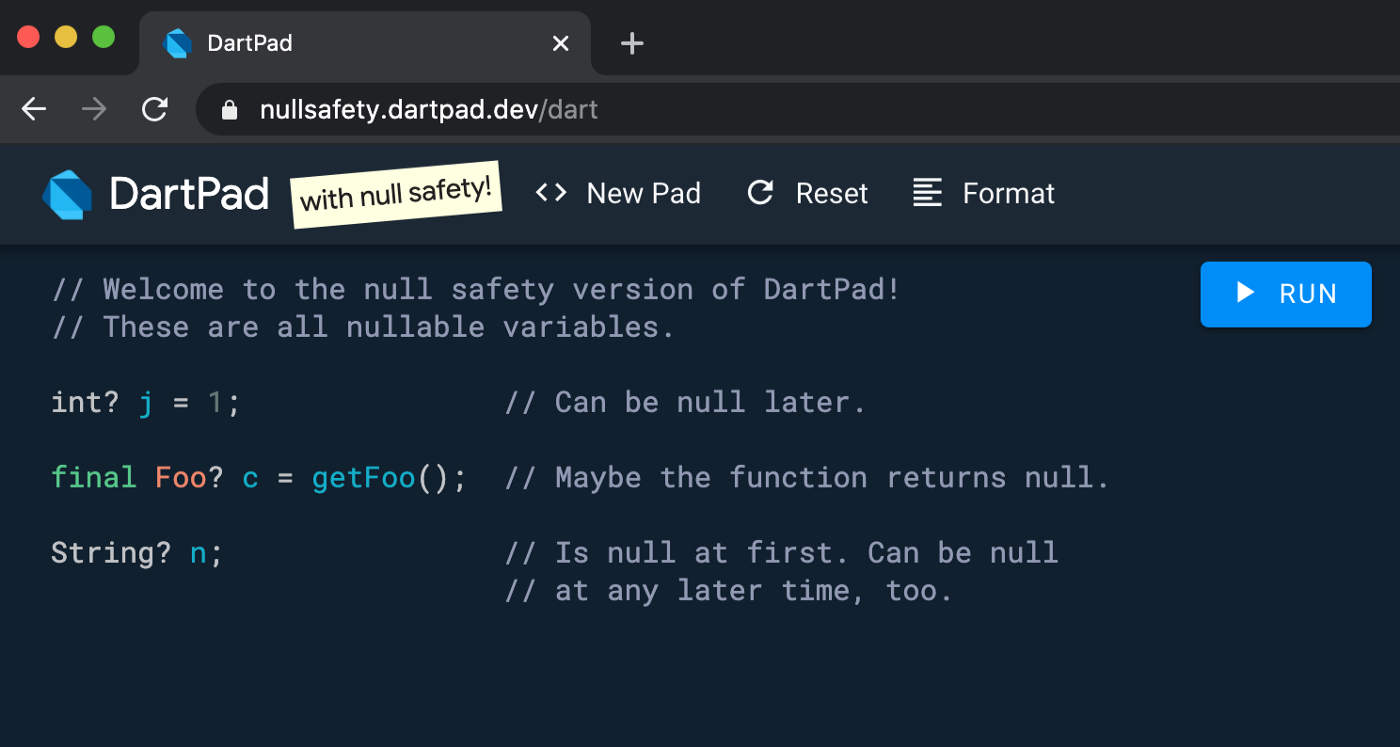Click 'Maybe the function returns null.' comment
This screenshot has width=1400, height=747.
click(807, 478)
